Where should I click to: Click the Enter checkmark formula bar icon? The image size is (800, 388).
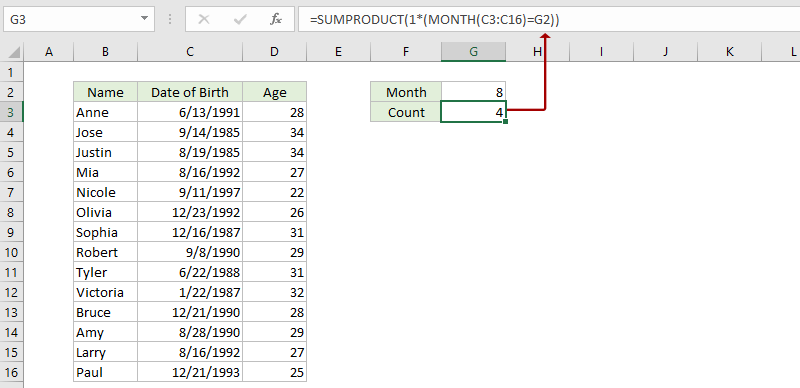[240, 19]
